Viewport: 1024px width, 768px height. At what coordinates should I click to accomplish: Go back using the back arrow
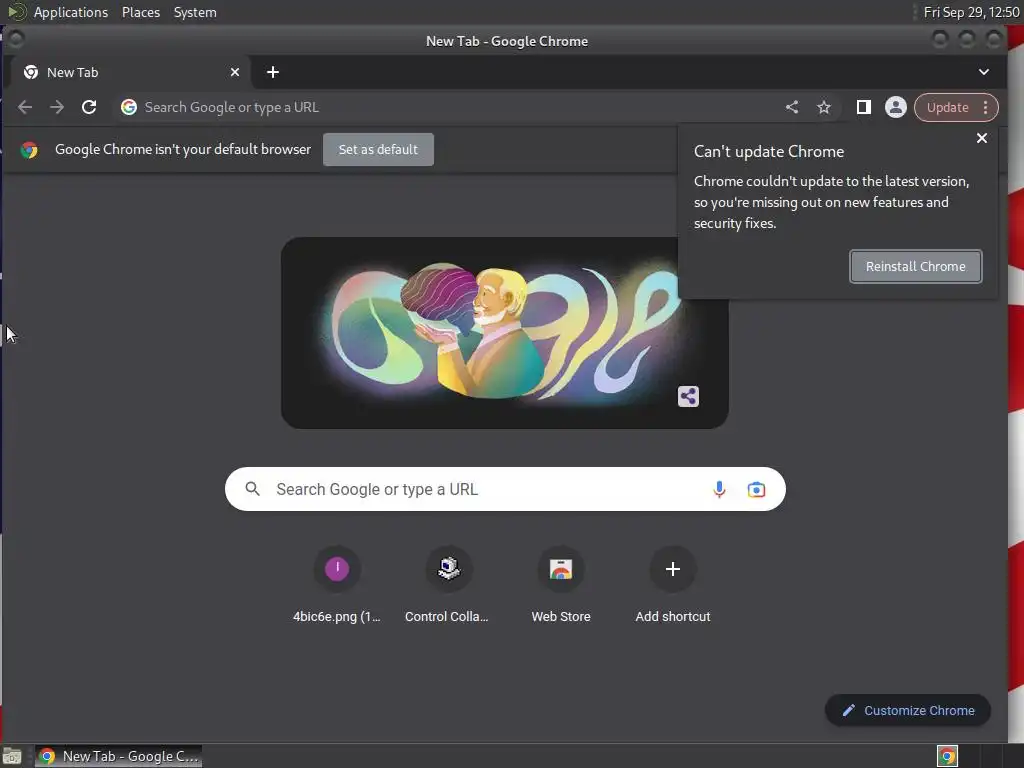click(x=25, y=107)
